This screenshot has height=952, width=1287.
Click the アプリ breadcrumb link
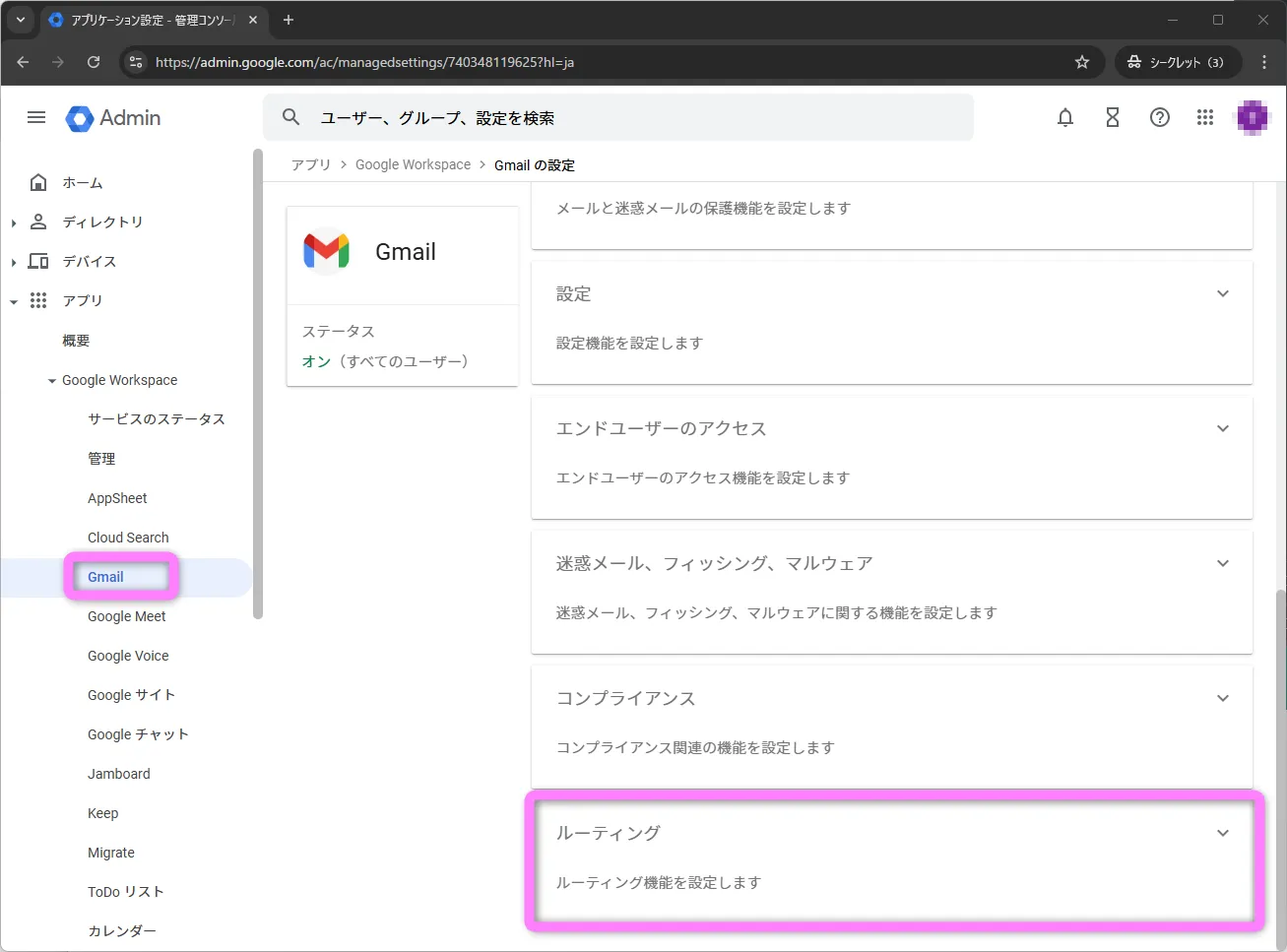311,164
